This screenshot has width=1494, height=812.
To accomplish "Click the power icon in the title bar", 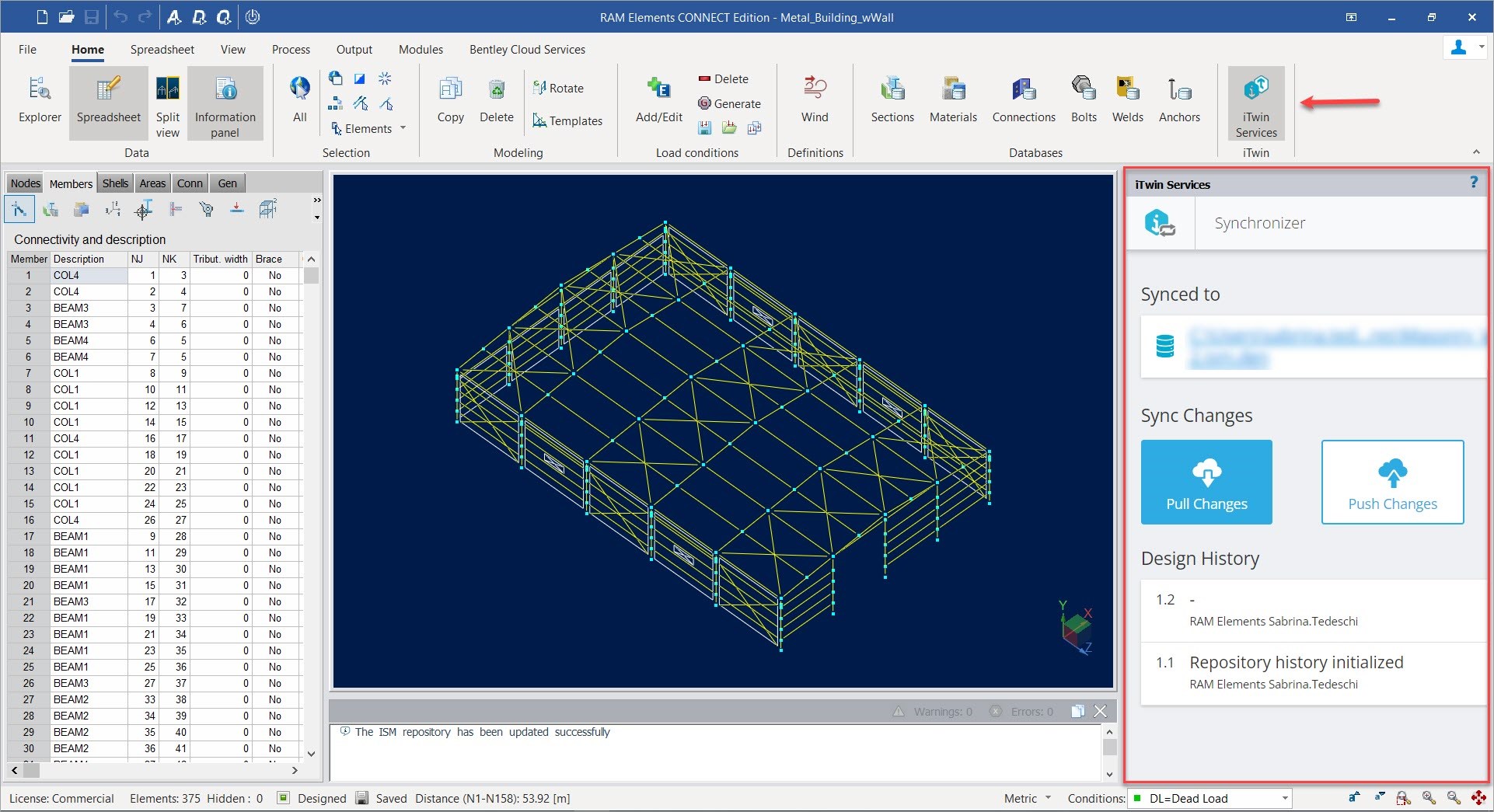I will [x=252, y=16].
